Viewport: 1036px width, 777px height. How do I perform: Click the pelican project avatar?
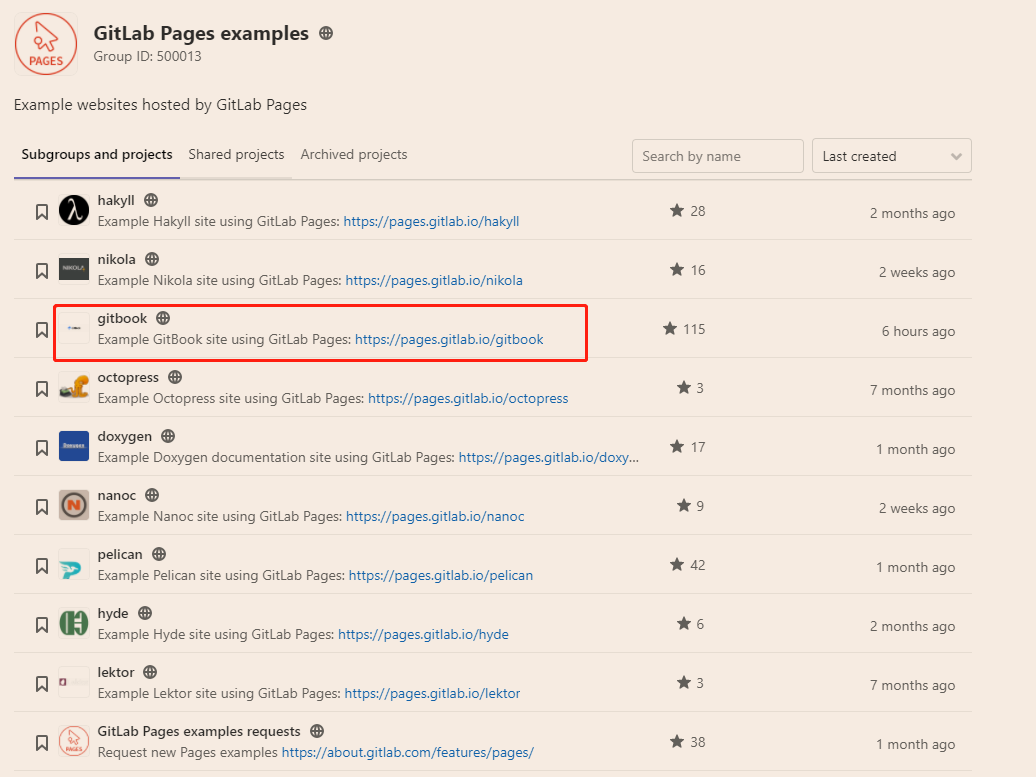click(x=73, y=564)
